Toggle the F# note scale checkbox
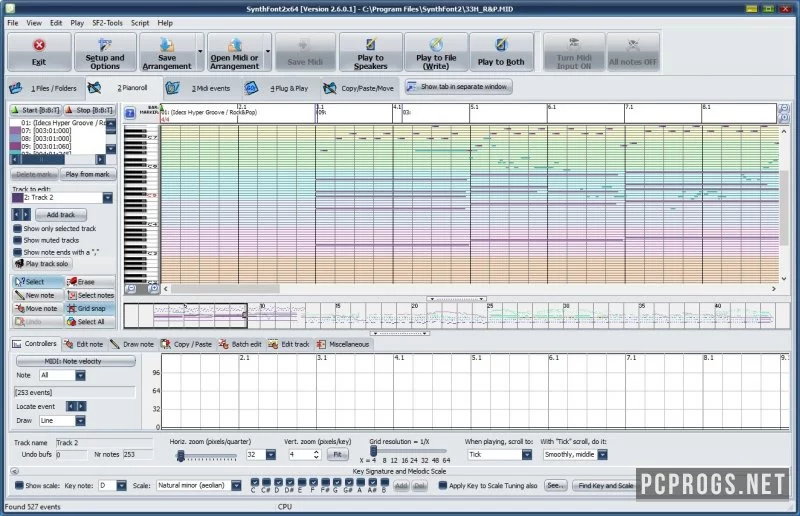The width and height of the screenshot is (800, 516). tap(325, 482)
